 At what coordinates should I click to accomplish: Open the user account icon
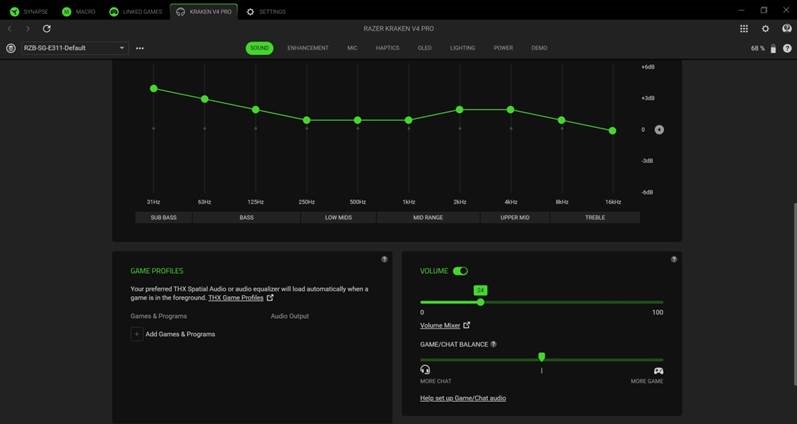(x=787, y=28)
